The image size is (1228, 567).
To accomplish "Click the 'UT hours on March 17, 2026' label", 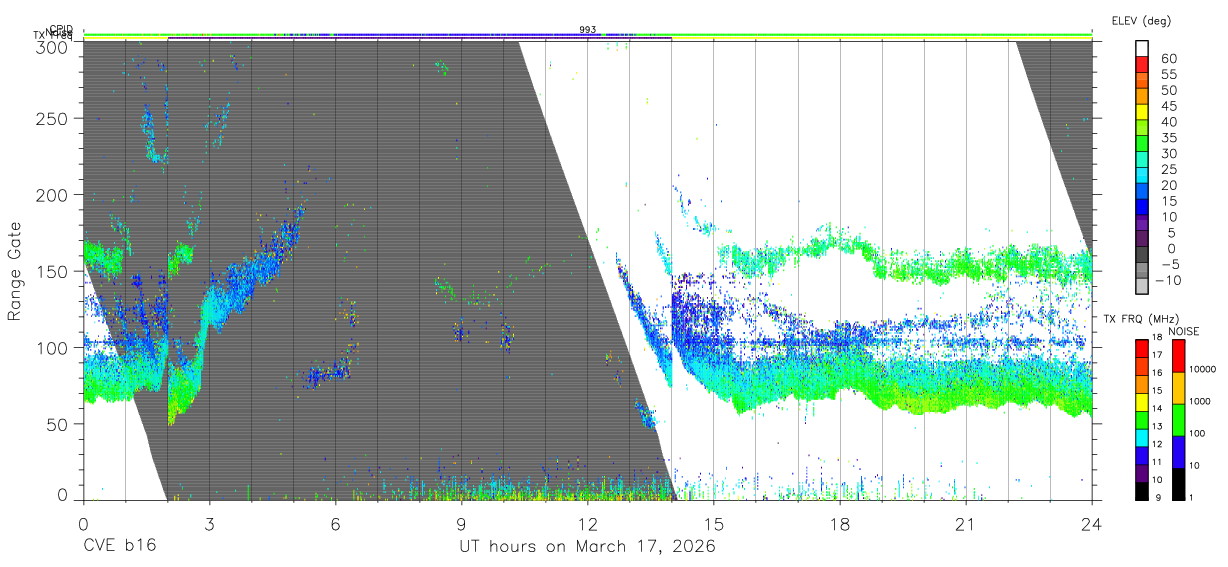I will tap(587, 547).
